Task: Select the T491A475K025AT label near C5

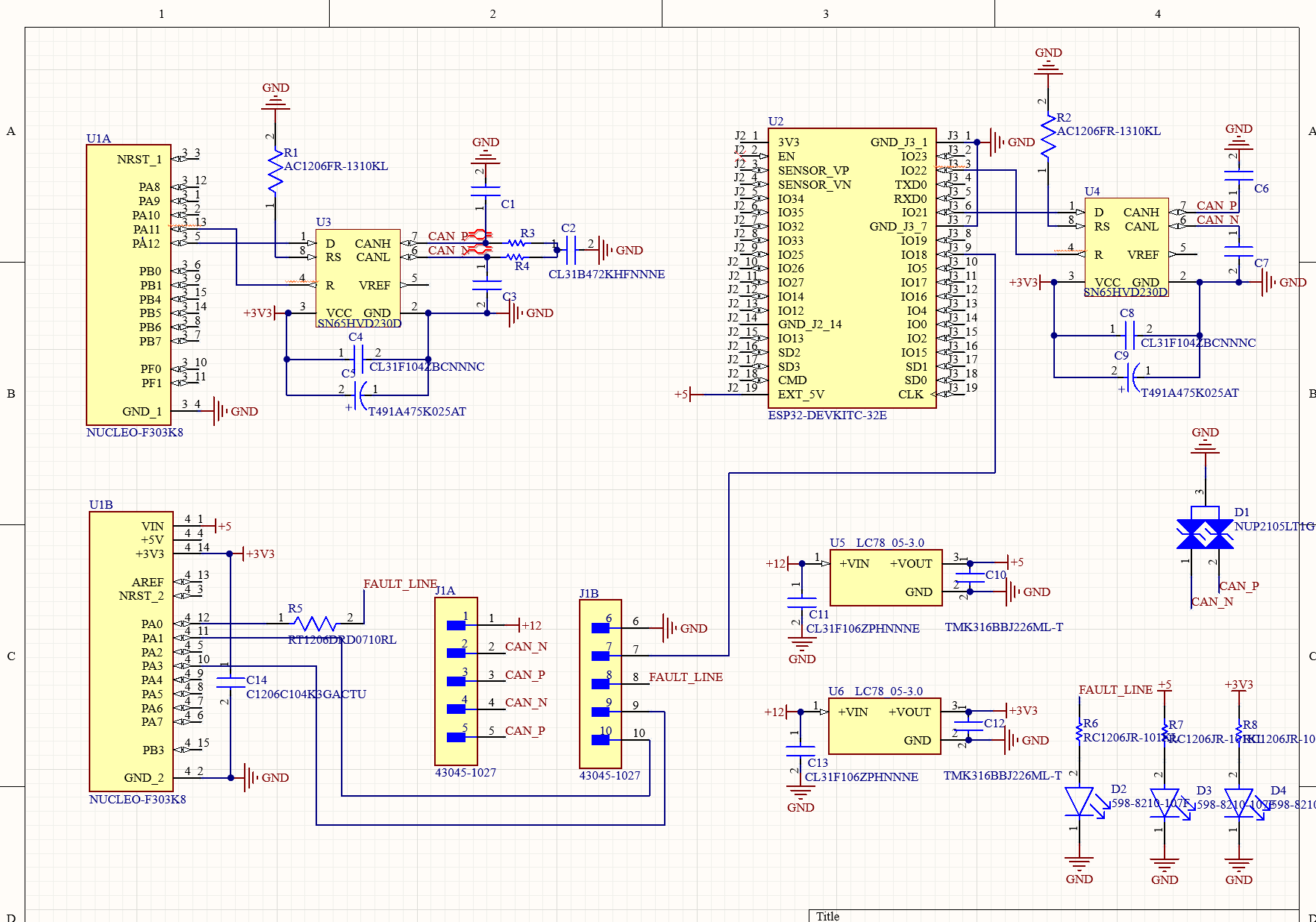Action: (x=417, y=412)
